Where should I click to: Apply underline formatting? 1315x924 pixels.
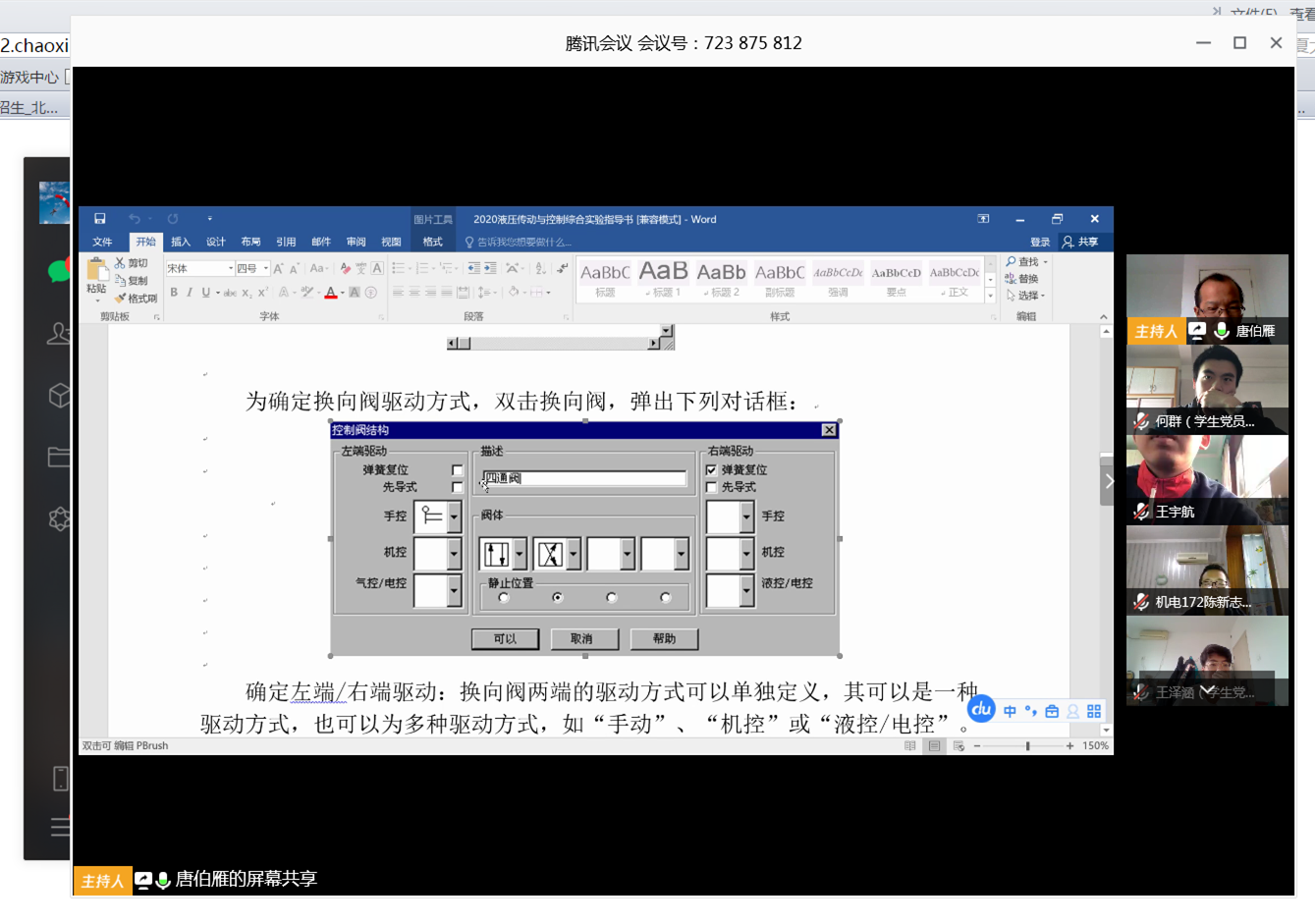coord(206,293)
